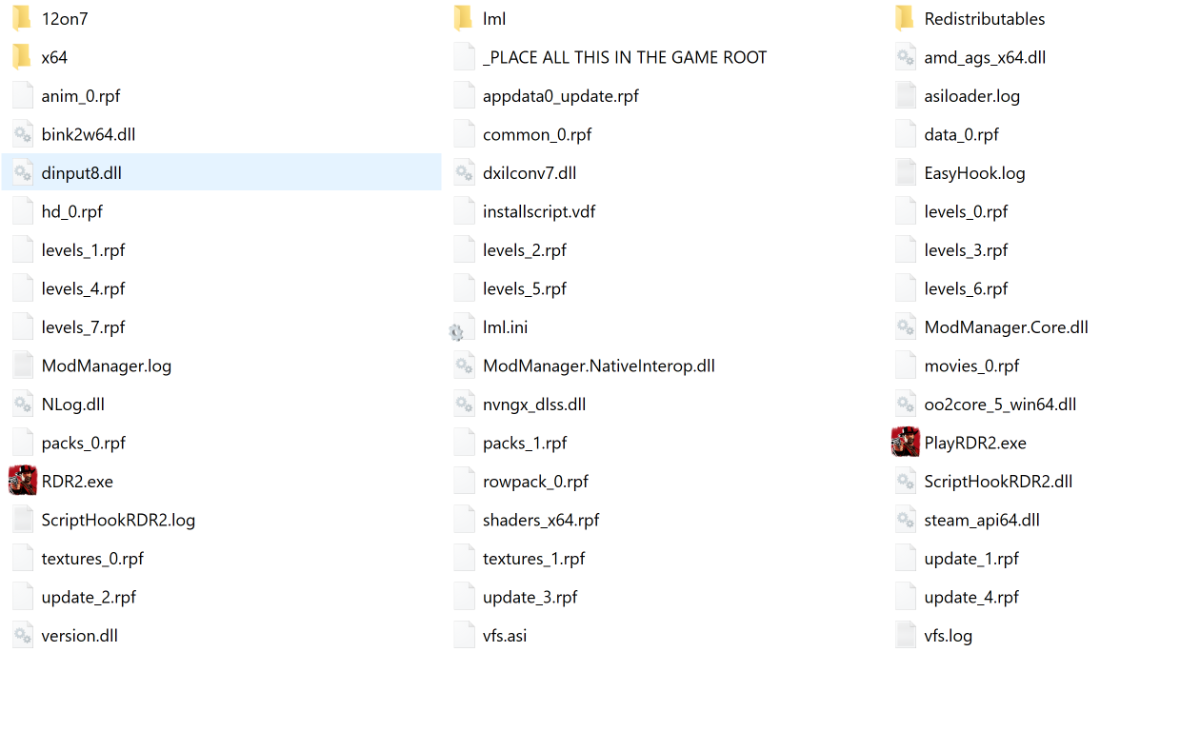Click the lml folder icon
The height and width of the screenshot is (731, 1200).
[463, 19]
